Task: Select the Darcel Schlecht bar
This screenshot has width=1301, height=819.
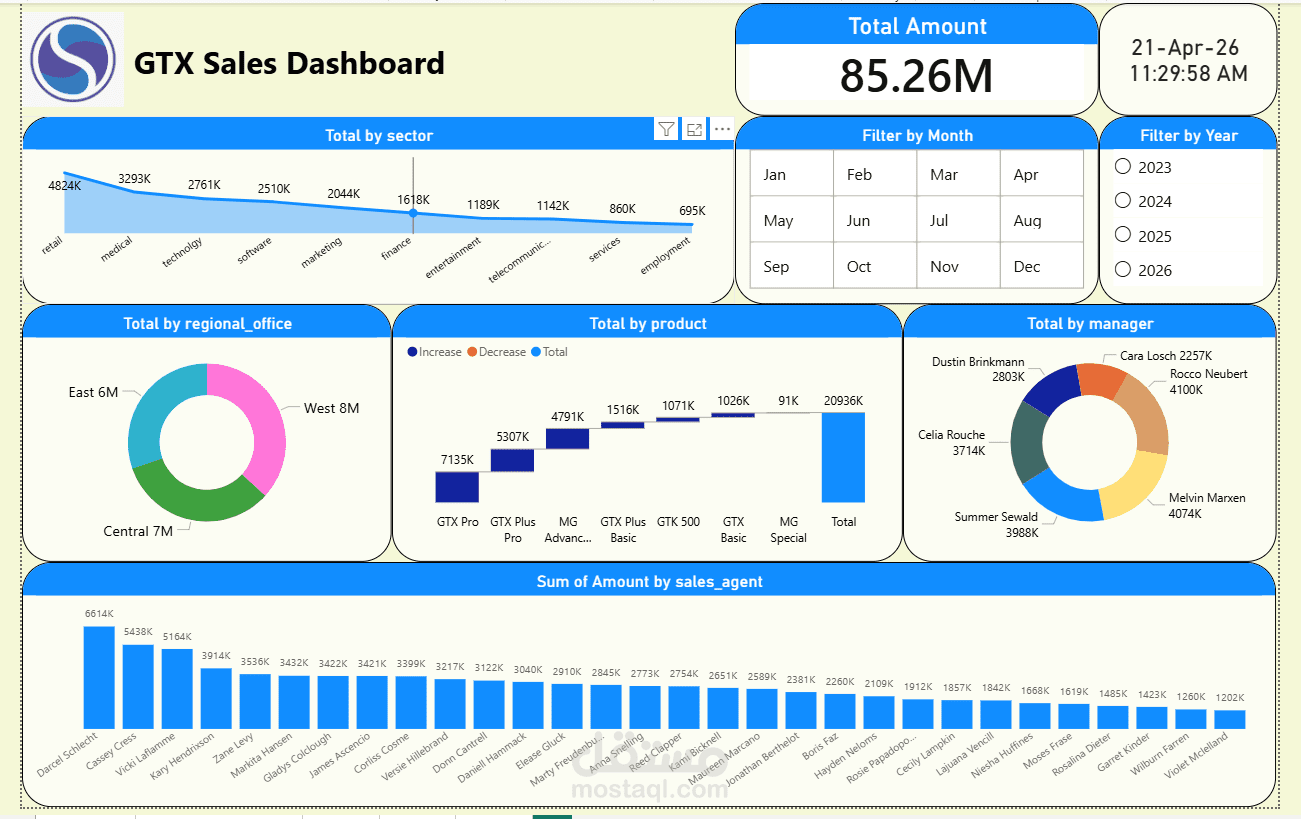Action: (99, 677)
